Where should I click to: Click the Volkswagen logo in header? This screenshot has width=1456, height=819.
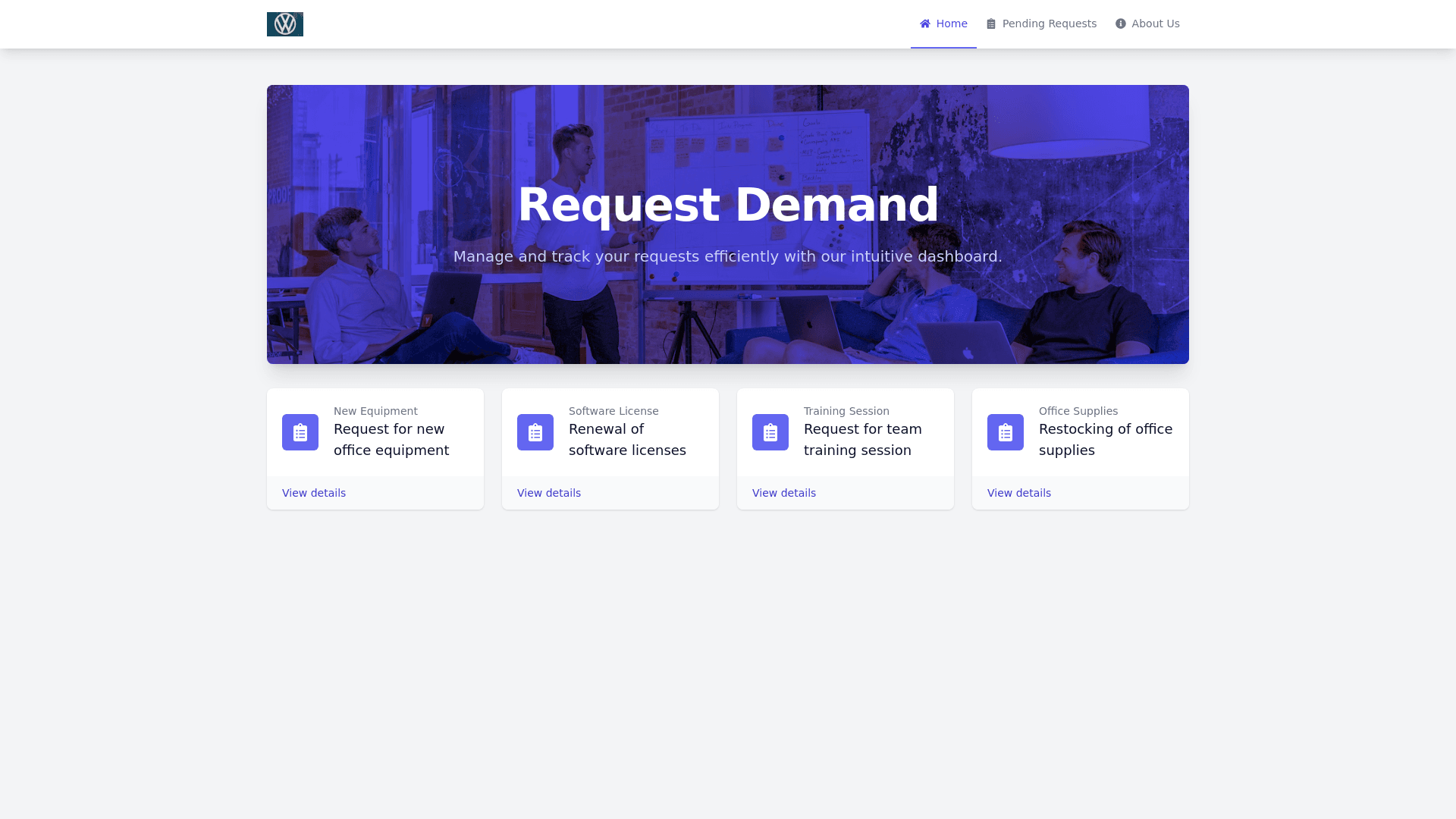point(285,24)
